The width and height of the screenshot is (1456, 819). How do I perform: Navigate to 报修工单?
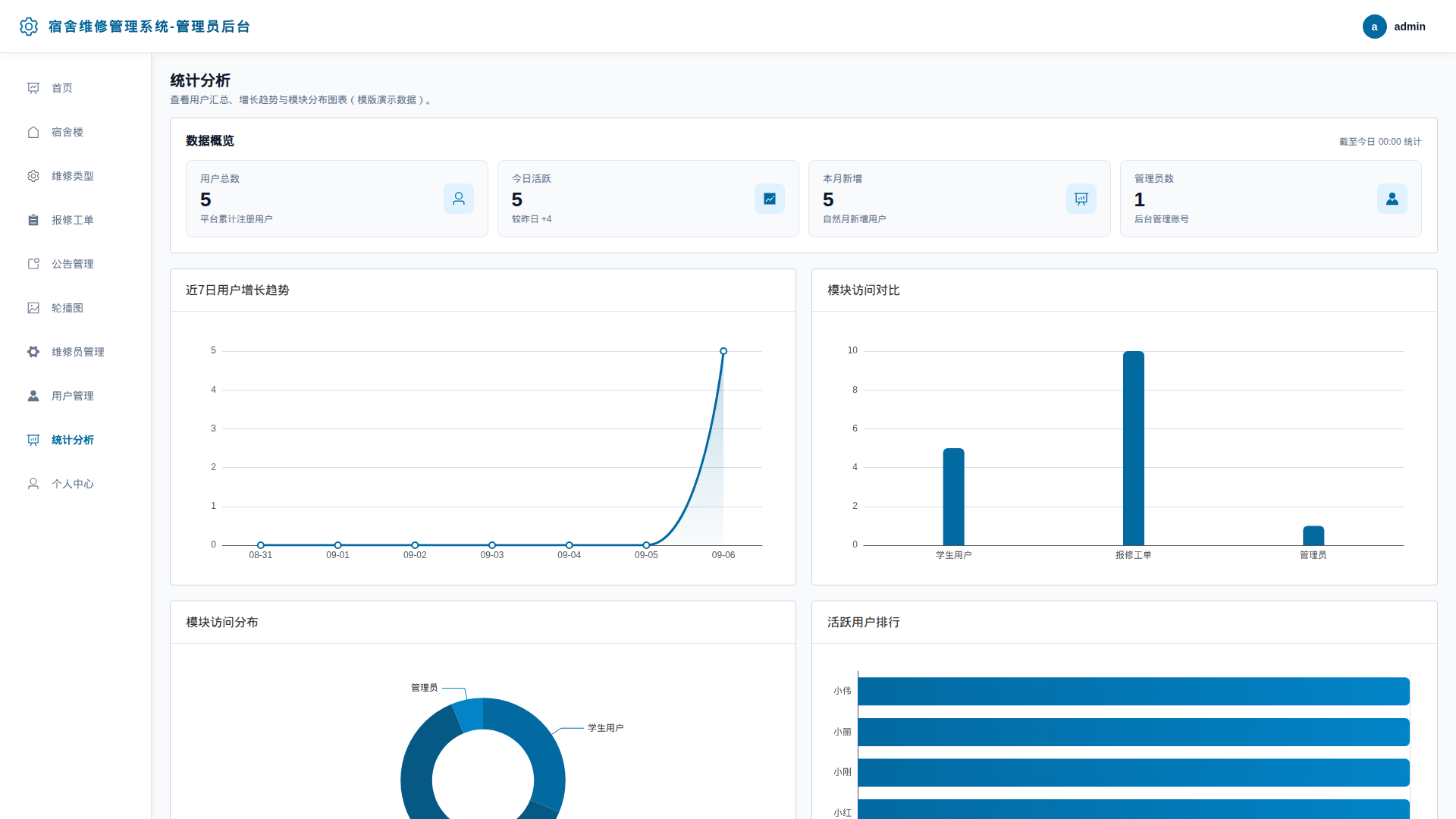[76, 220]
